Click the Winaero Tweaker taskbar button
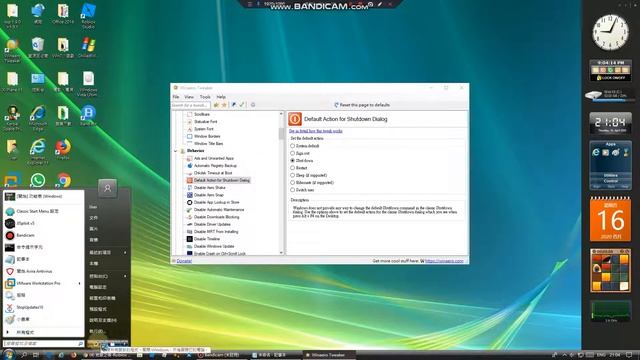The image size is (640, 360). pyautogui.click(x=329, y=355)
